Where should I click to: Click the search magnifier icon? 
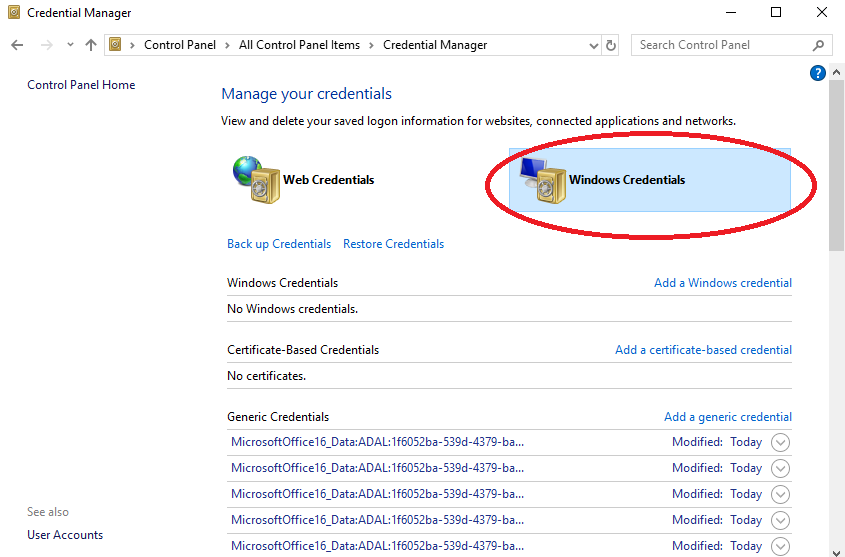click(x=818, y=45)
